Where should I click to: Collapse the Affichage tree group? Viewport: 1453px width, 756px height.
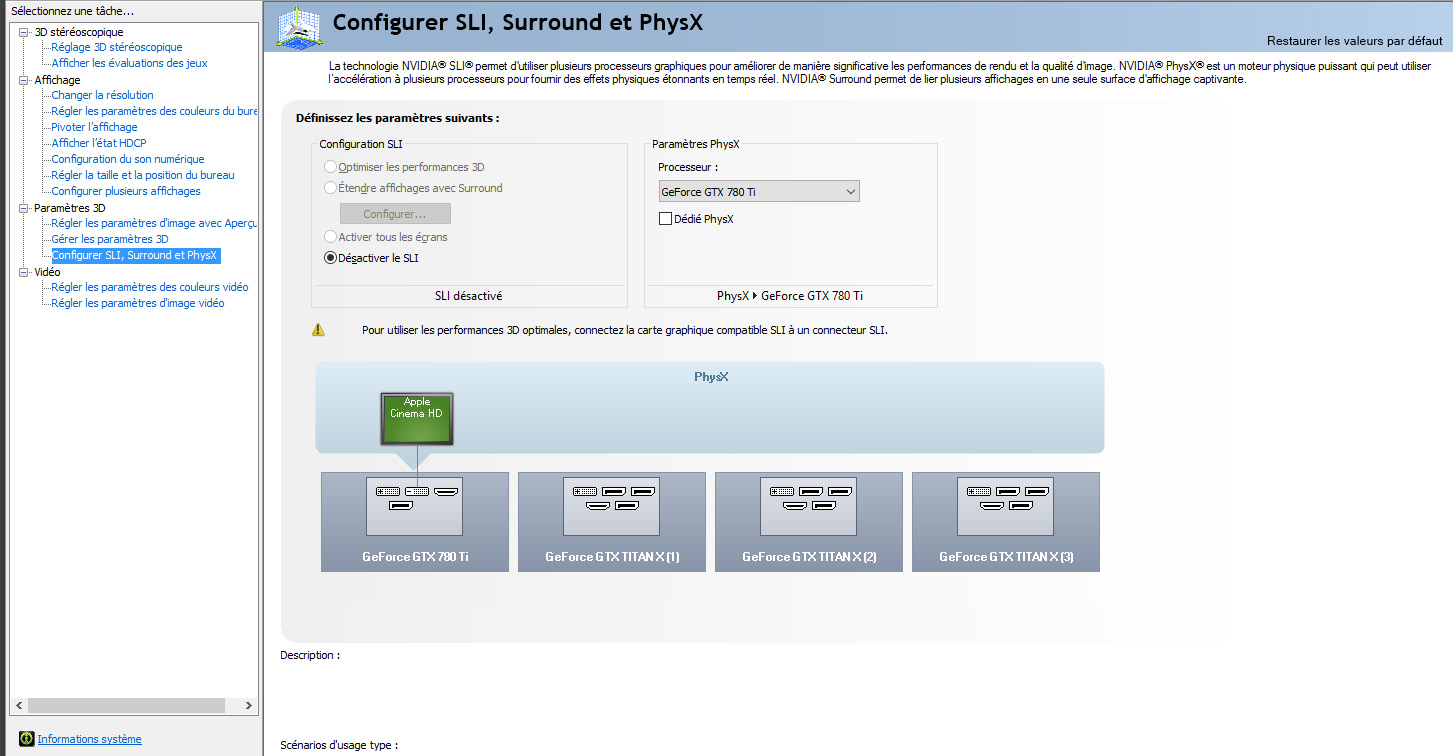24,80
